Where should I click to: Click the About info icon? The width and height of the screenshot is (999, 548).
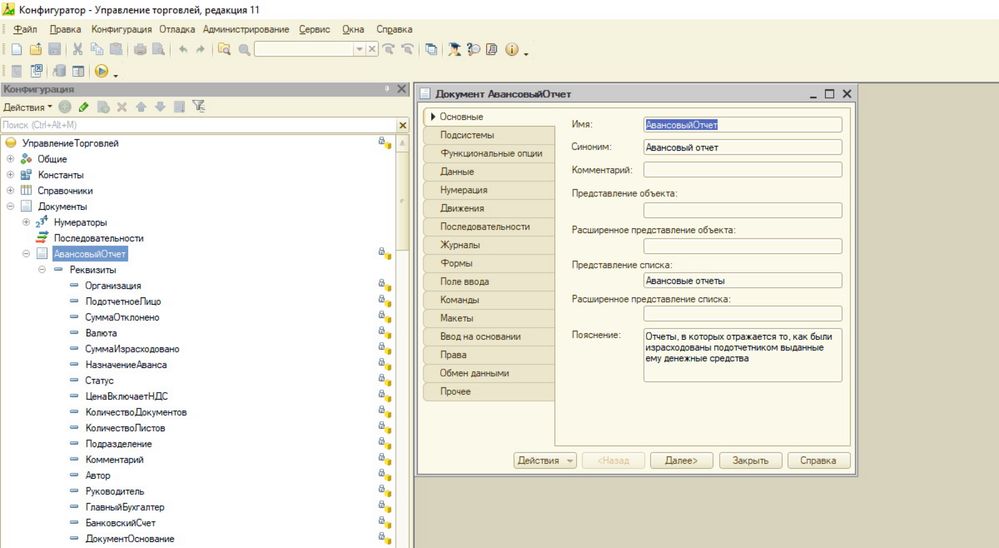(x=512, y=50)
